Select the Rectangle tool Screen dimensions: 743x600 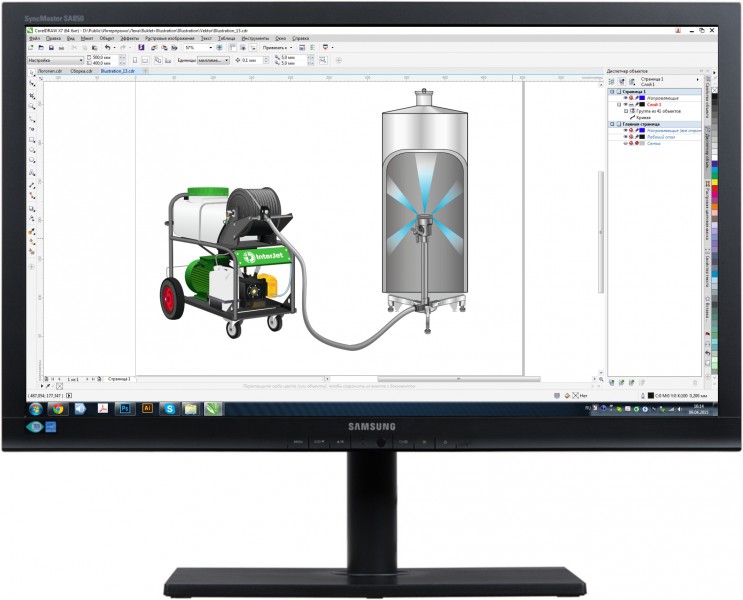tap(32, 140)
